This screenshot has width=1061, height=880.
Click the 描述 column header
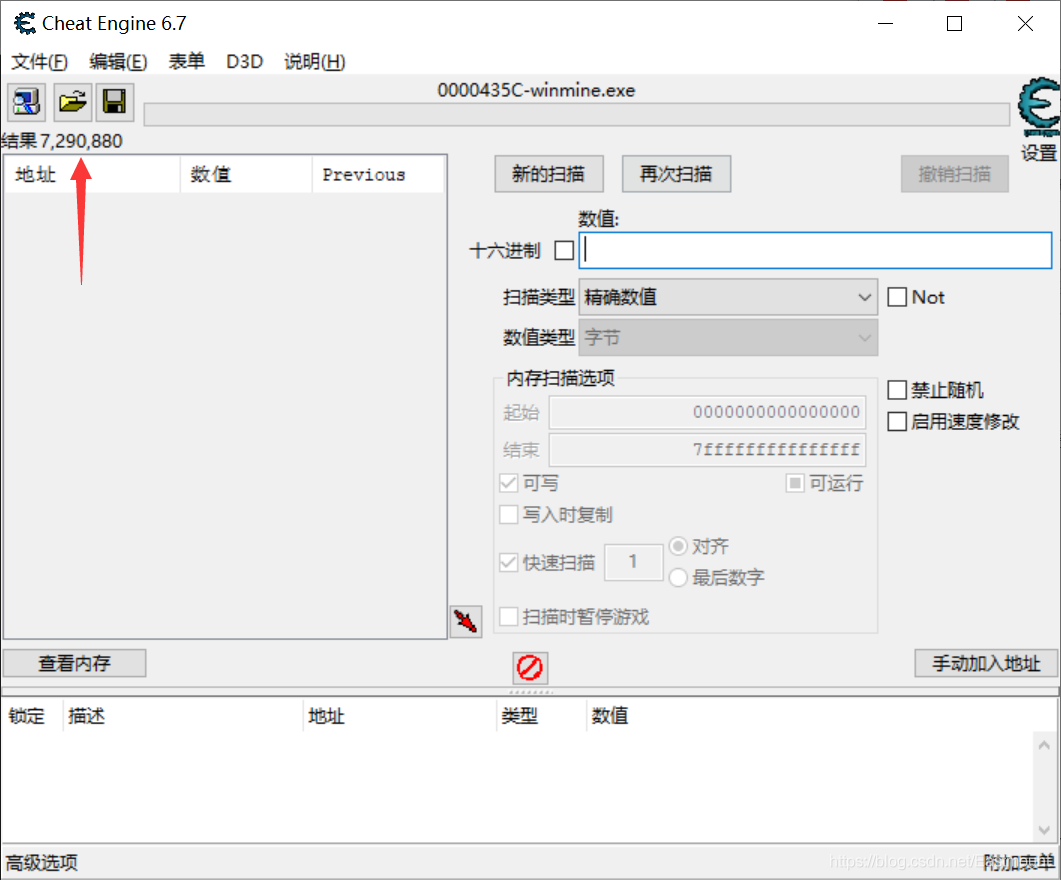[x=183, y=716]
